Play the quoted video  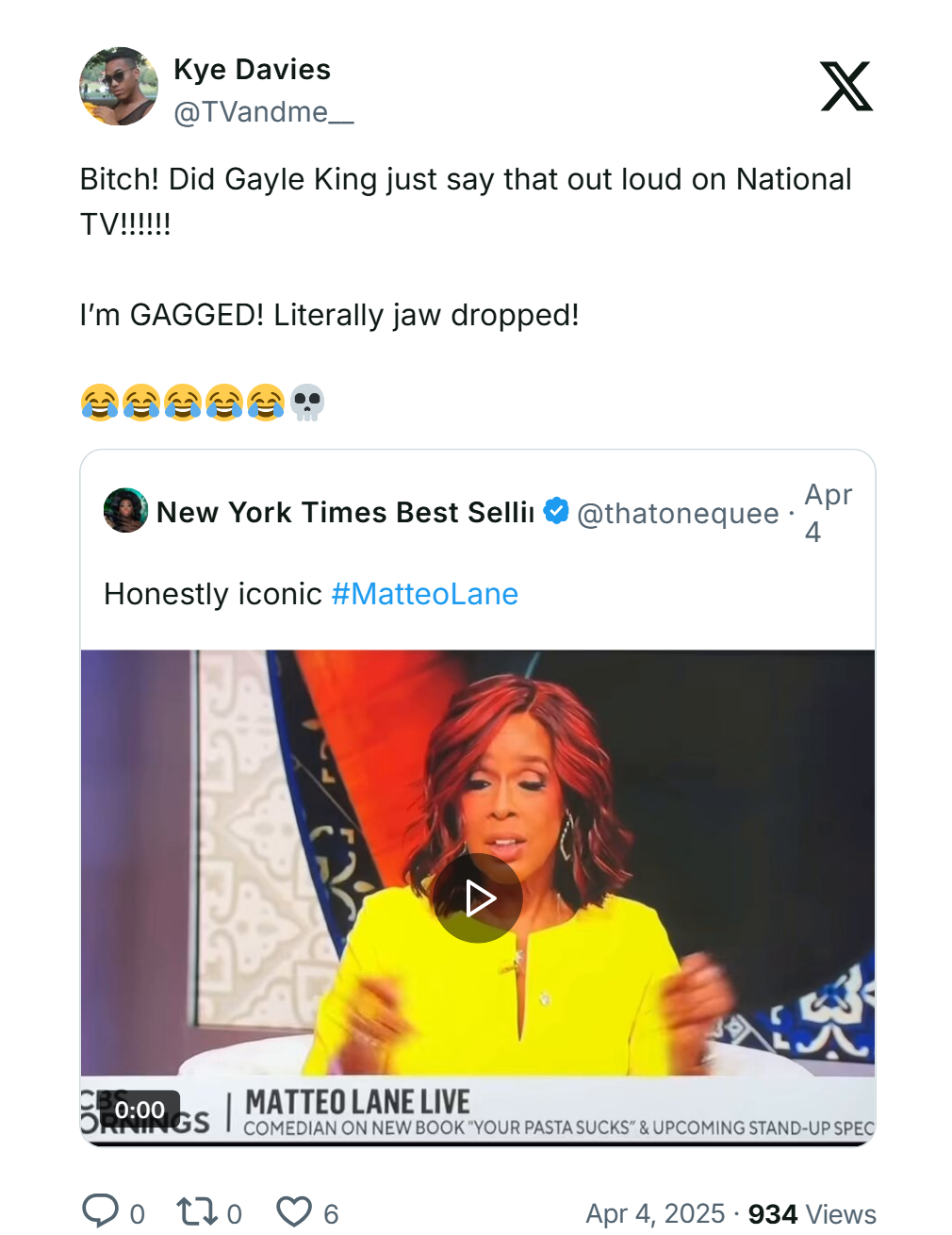478,898
